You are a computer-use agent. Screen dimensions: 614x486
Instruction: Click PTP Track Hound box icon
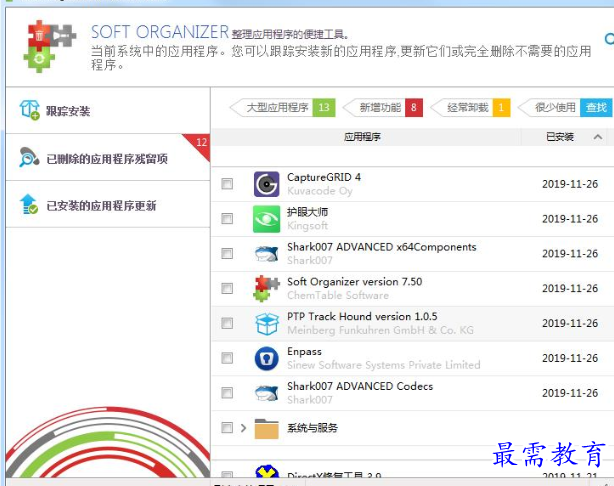pos(266,323)
